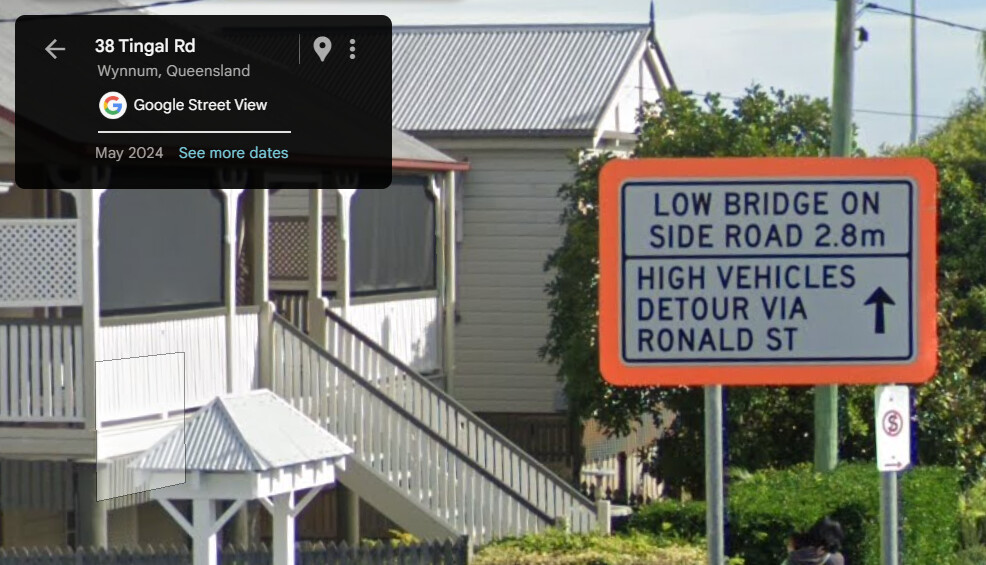Click the location pin icon
The image size is (986, 565).
322,48
